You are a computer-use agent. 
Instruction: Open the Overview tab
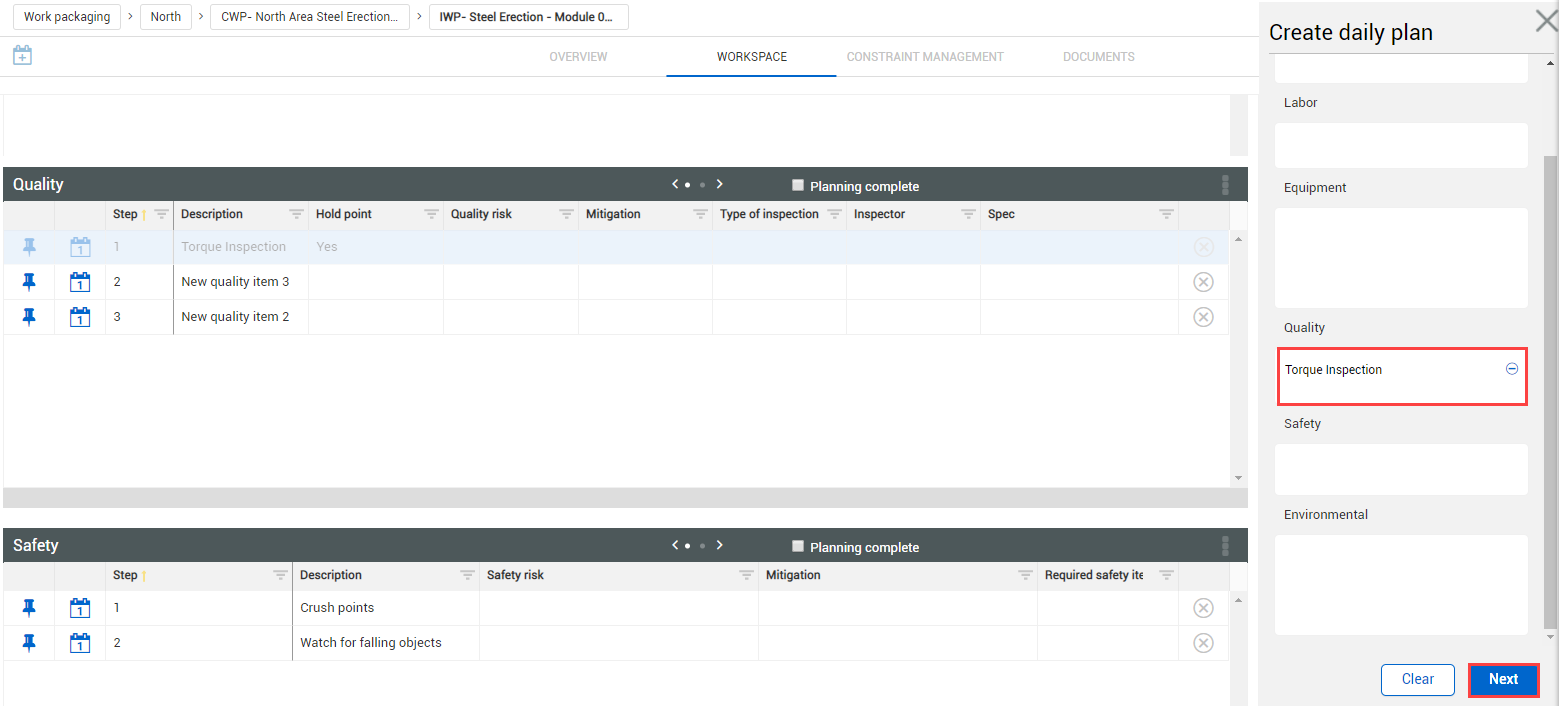coord(578,57)
